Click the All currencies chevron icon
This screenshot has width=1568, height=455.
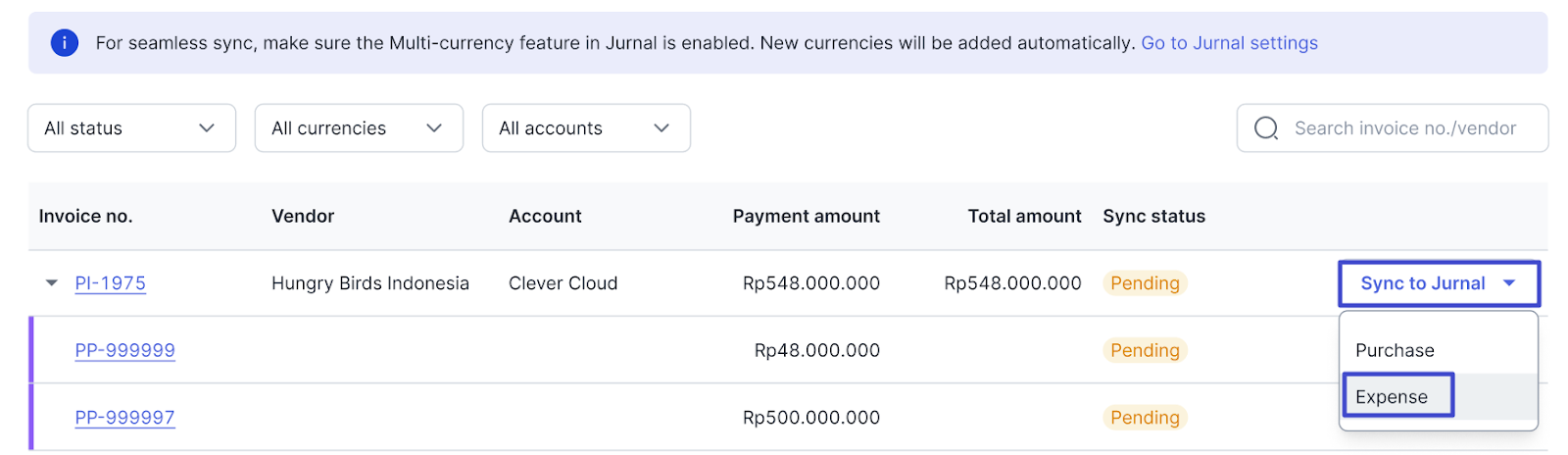(434, 128)
